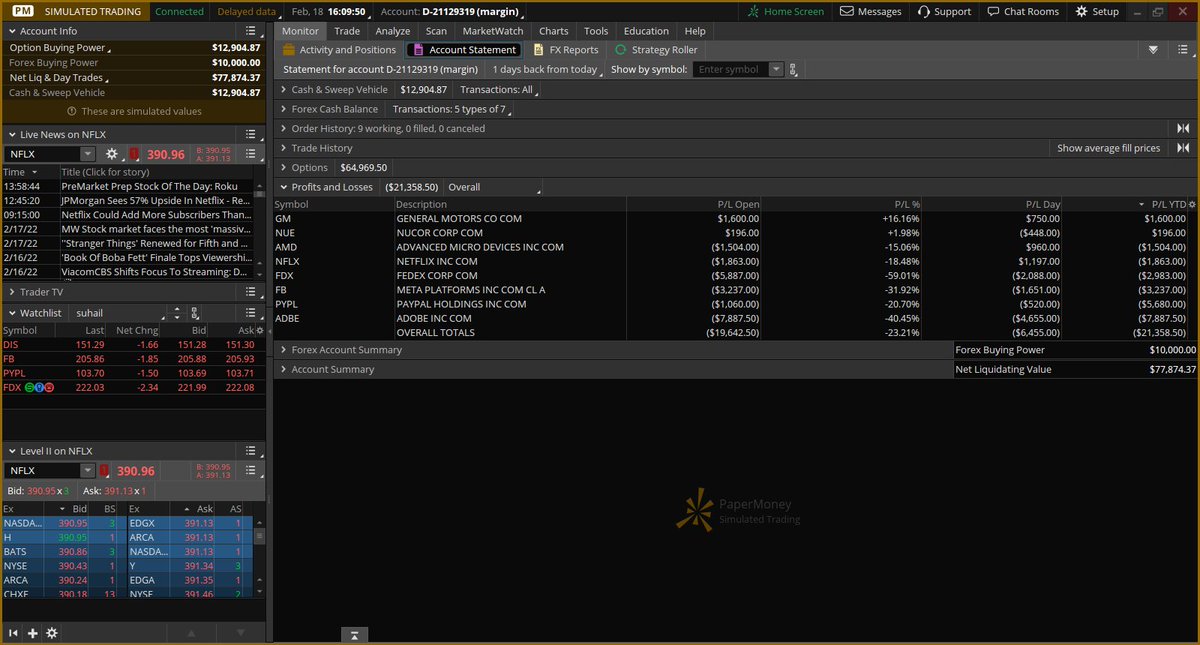Open the FX Reports subtab

click(566, 49)
